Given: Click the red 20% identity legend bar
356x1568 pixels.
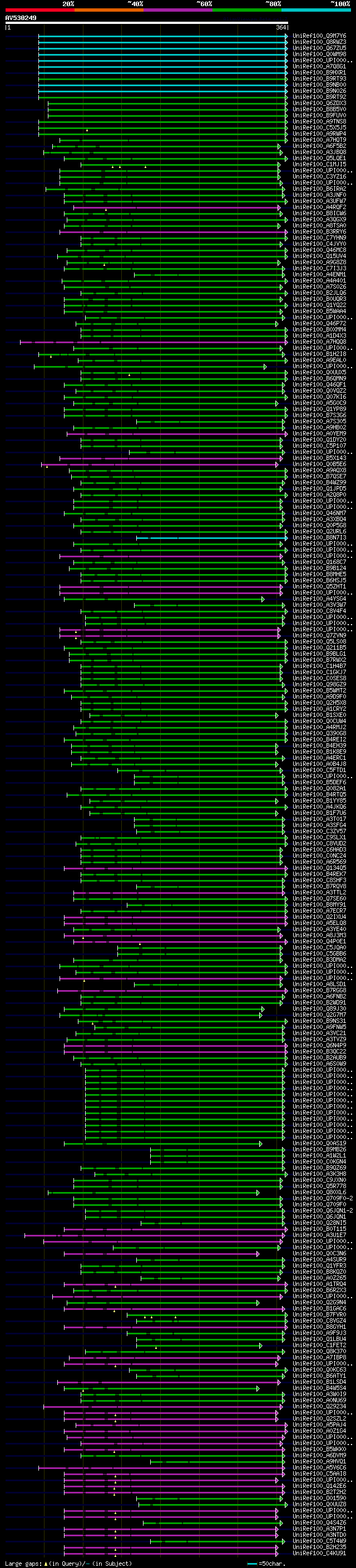Looking at the screenshot, I should coord(39,10).
